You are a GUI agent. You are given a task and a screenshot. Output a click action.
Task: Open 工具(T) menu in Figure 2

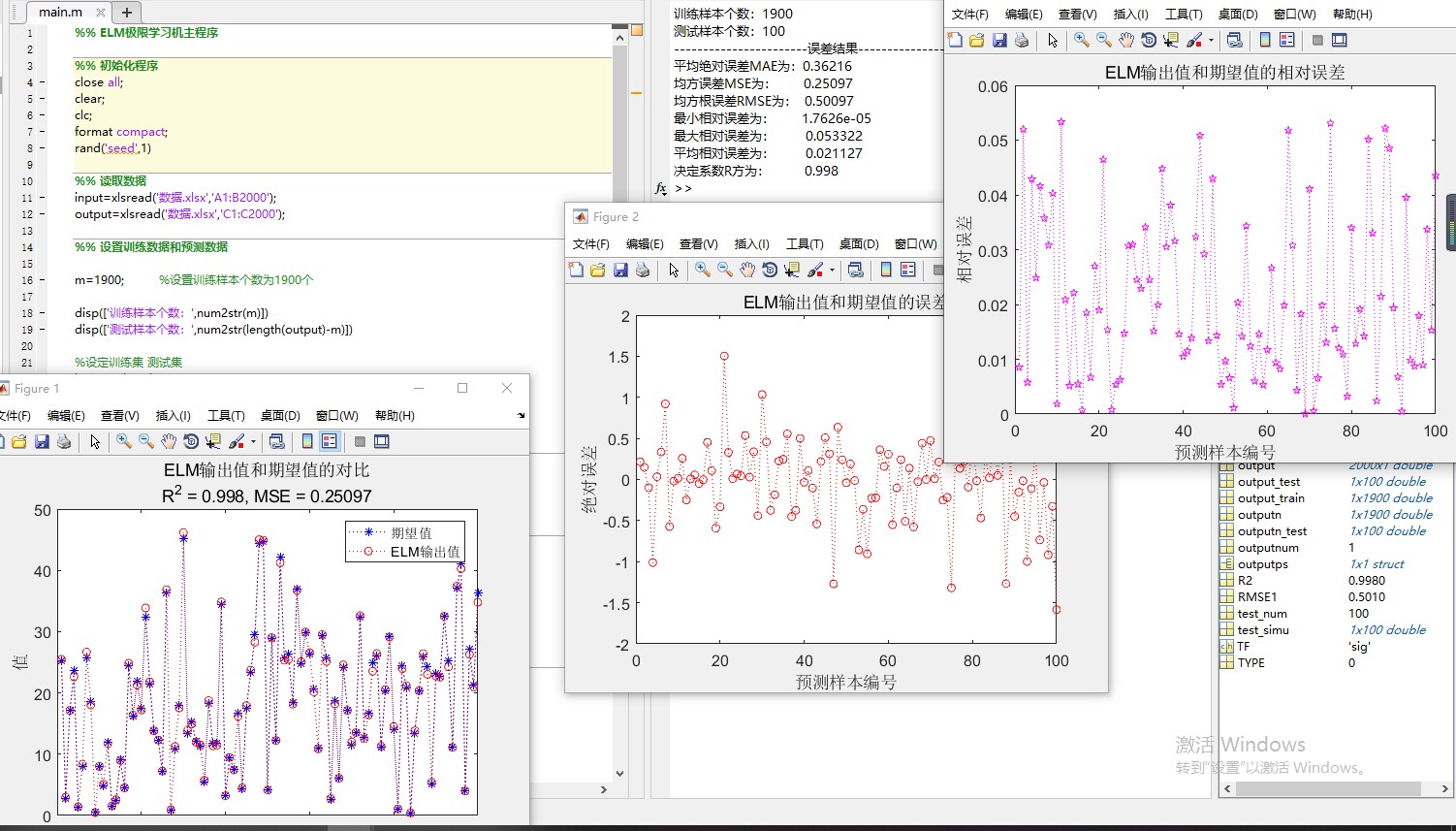pyautogui.click(x=805, y=244)
